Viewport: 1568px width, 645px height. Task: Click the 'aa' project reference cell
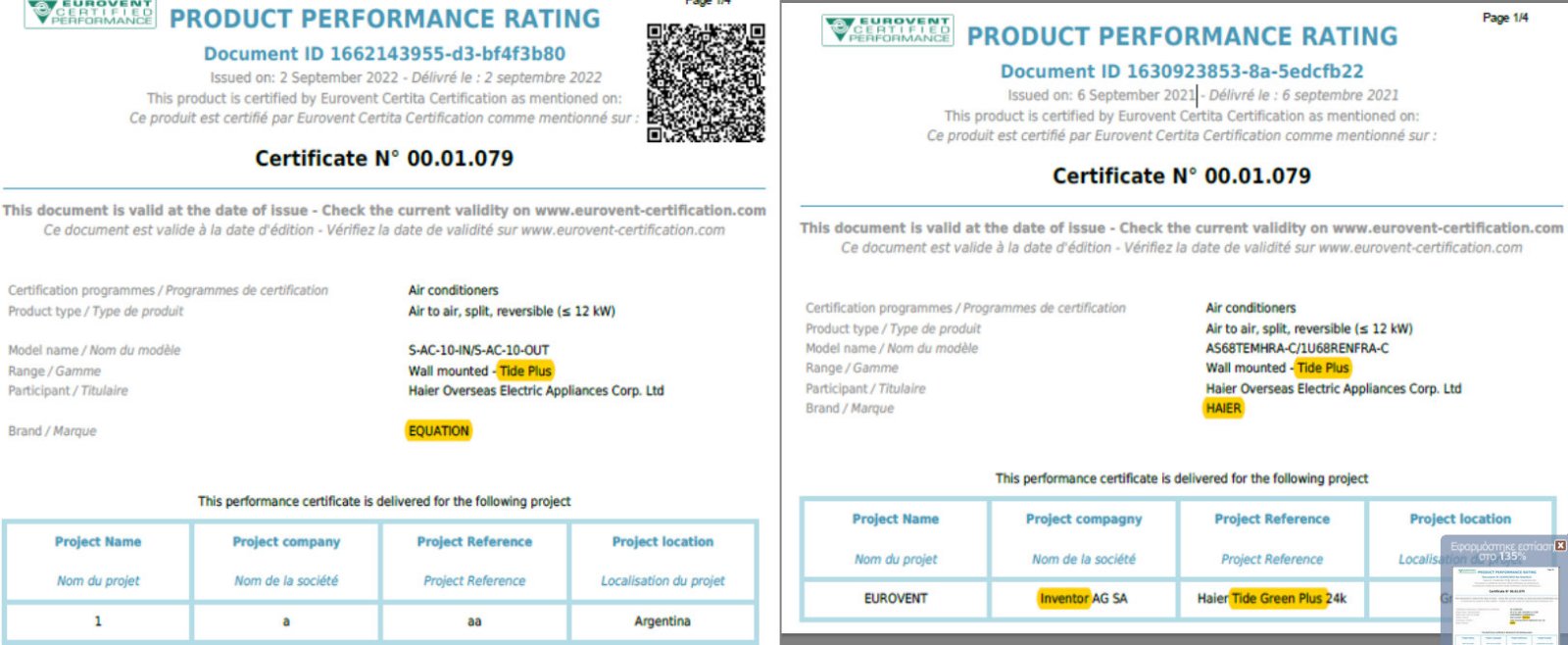(x=474, y=621)
